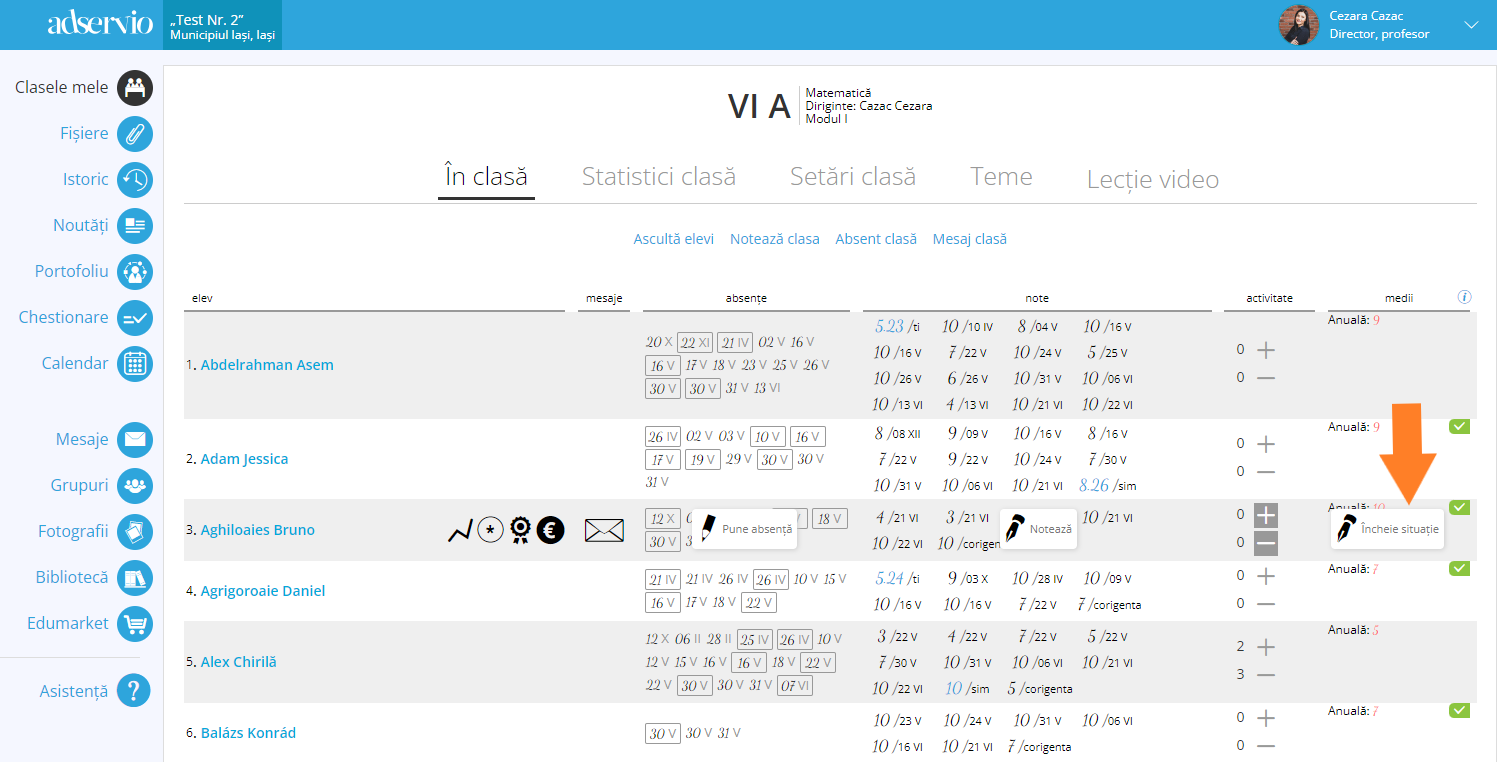This screenshot has height=762, width=1497.
Task: Click the Încheie situație button
Action: pos(1387,529)
